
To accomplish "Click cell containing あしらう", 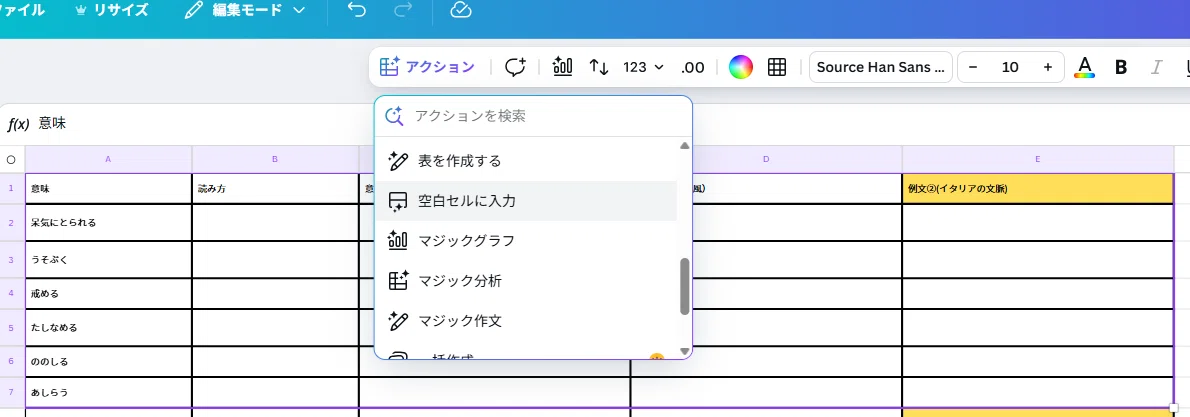I will coord(109,393).
